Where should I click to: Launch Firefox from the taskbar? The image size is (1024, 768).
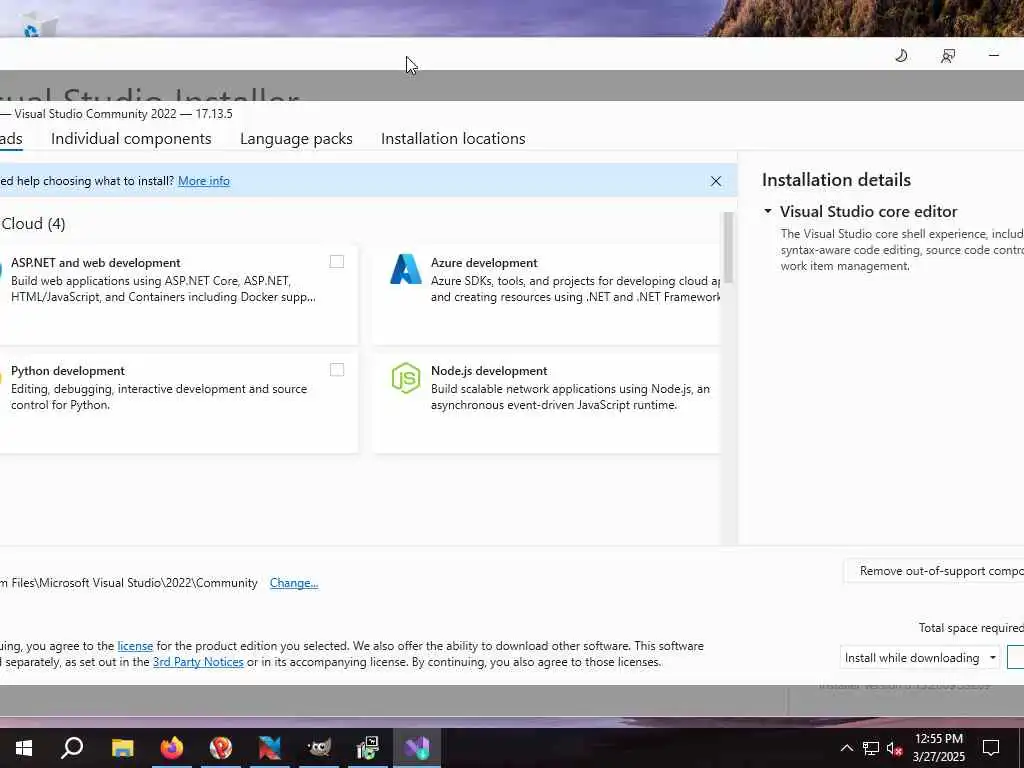[172, 748]
